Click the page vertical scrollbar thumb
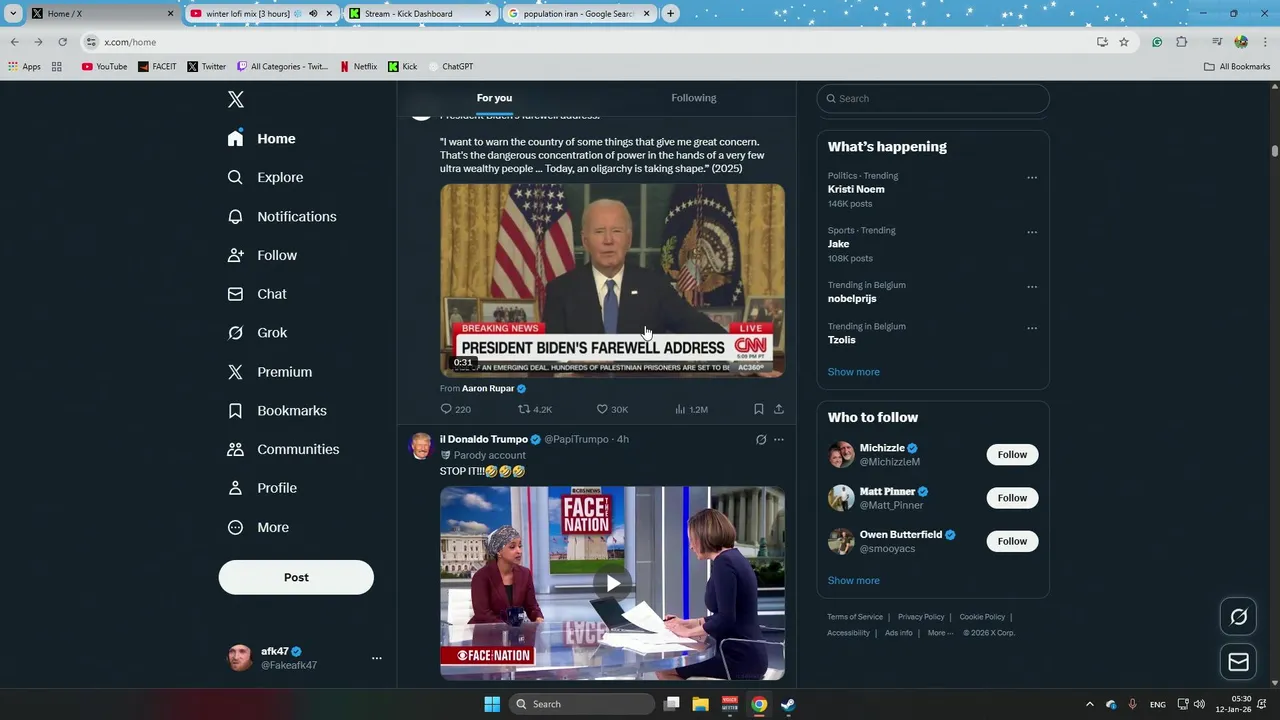Image resolution: width=1280 pixels, height=720 pixels. pos(1275,151)
